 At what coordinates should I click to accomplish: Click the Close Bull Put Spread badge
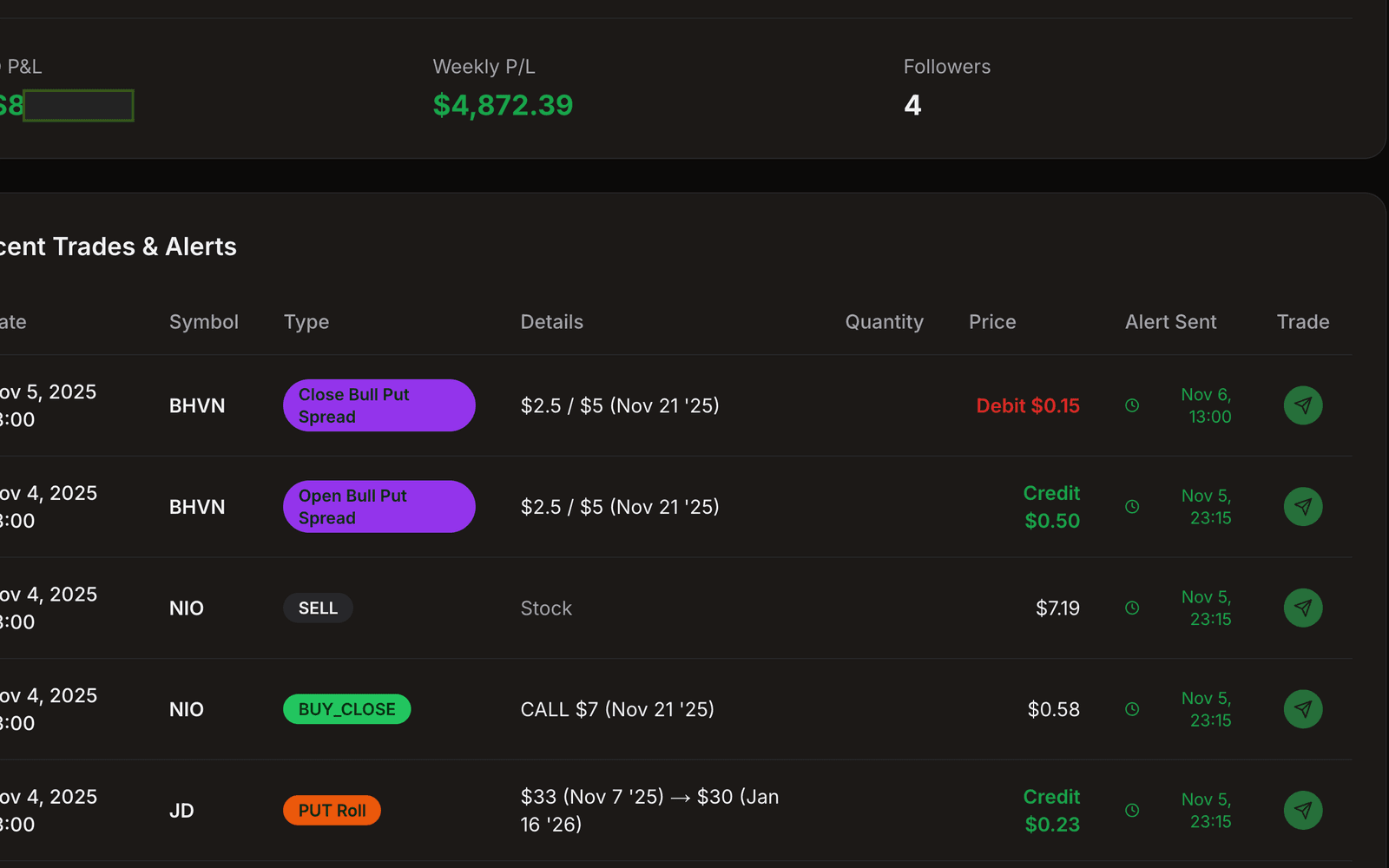[x=379, y=405]
